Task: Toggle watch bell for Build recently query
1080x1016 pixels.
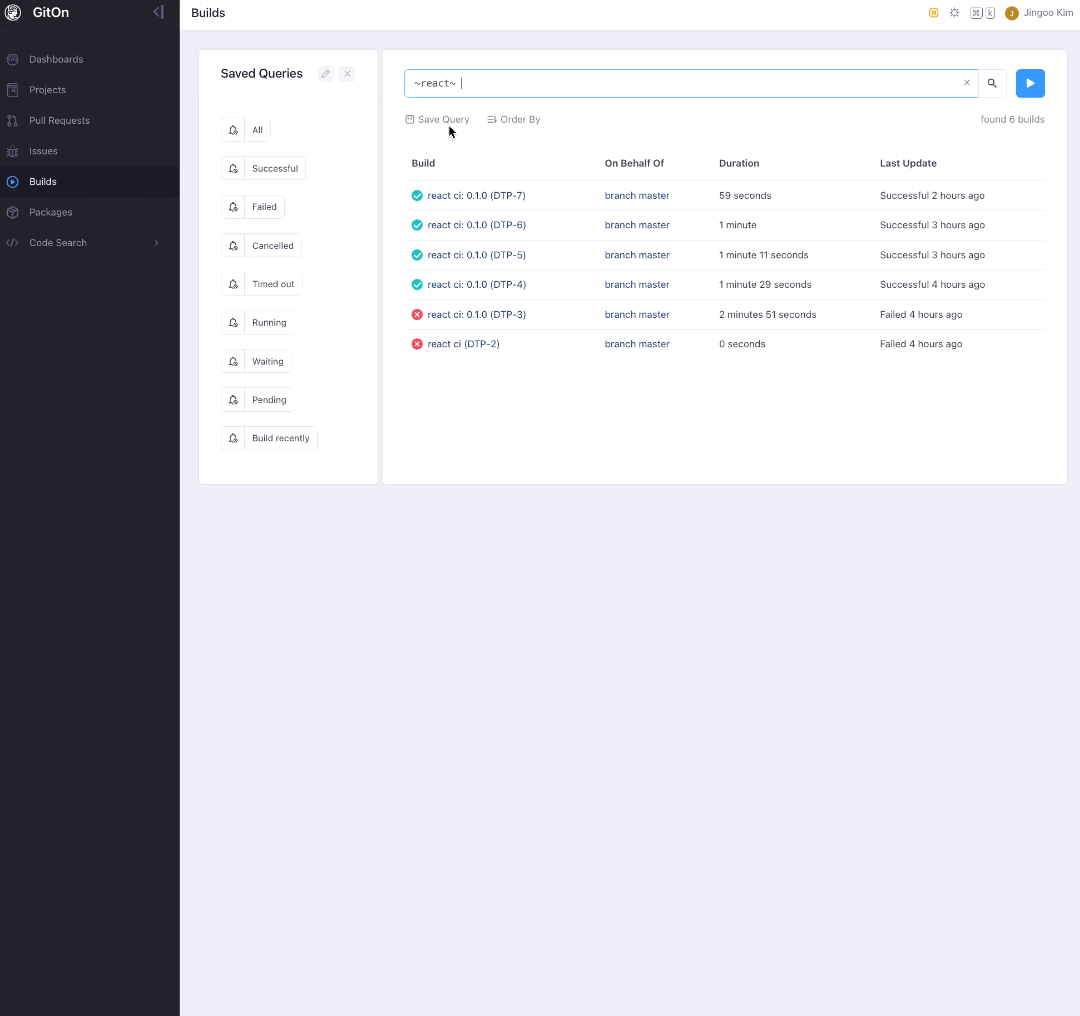Action: point(233,439)
